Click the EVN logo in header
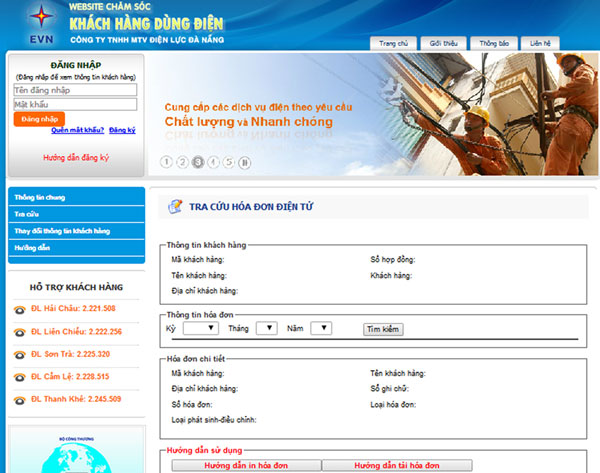This screenshot has width=600, height=473. coord(41,24)
